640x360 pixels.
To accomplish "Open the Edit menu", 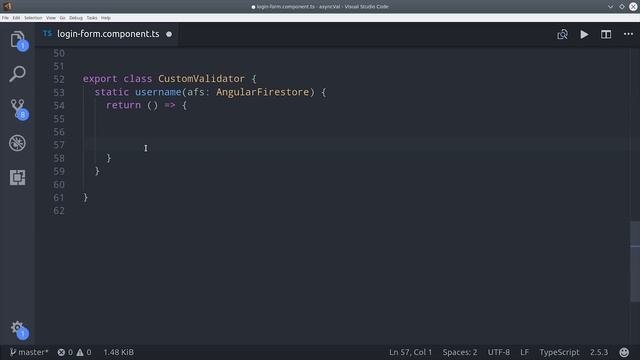I will click(16, 18).
